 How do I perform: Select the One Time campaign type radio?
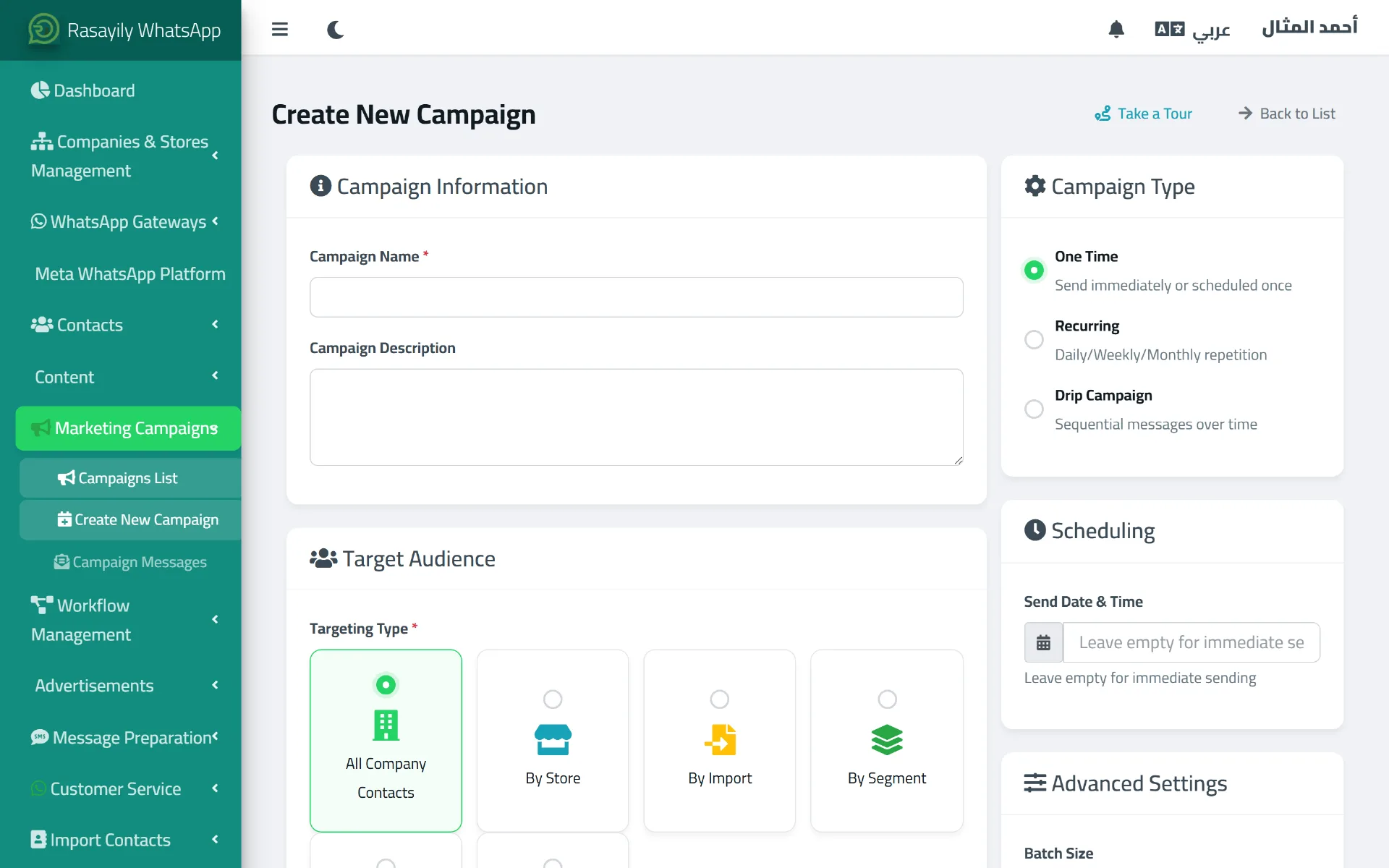(1034, 271)
